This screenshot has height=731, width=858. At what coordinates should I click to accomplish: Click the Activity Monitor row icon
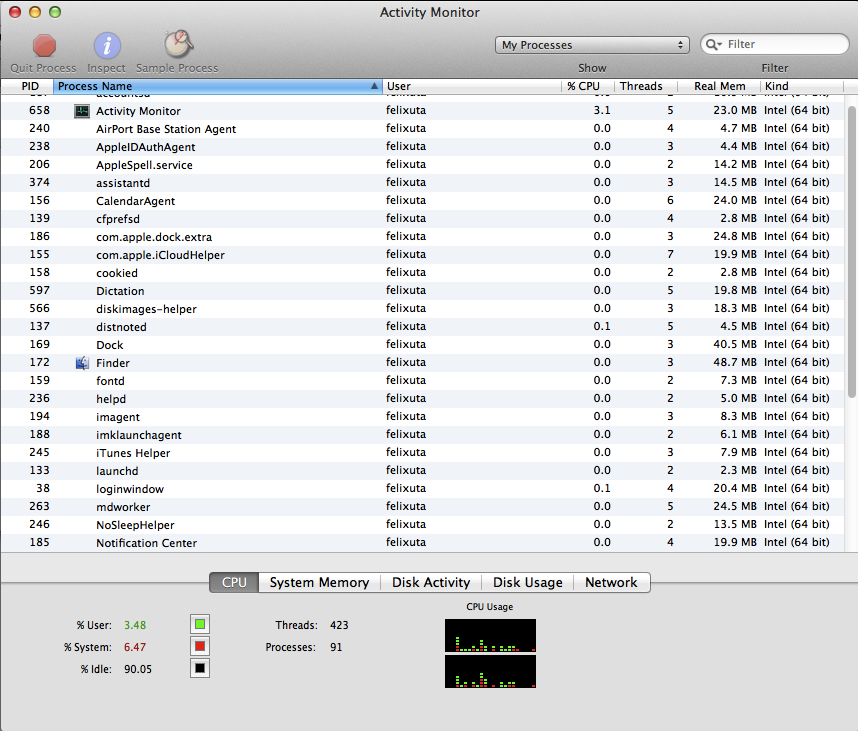click(82, 111)
